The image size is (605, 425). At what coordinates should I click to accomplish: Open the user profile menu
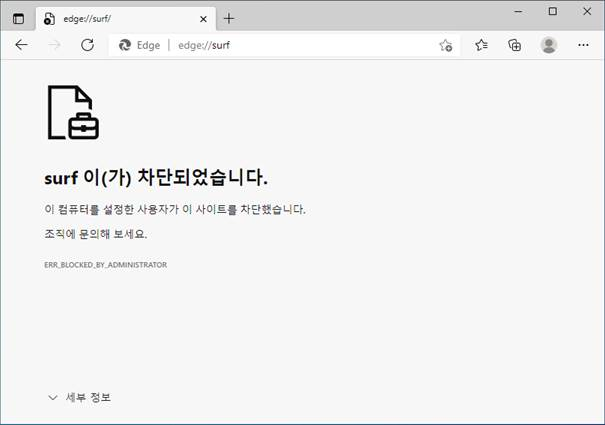click(549, 45)
